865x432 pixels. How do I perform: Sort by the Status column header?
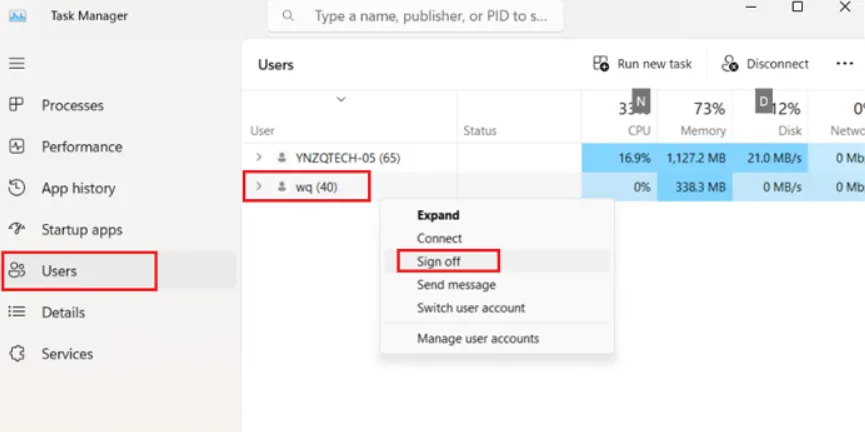point(479,131)
